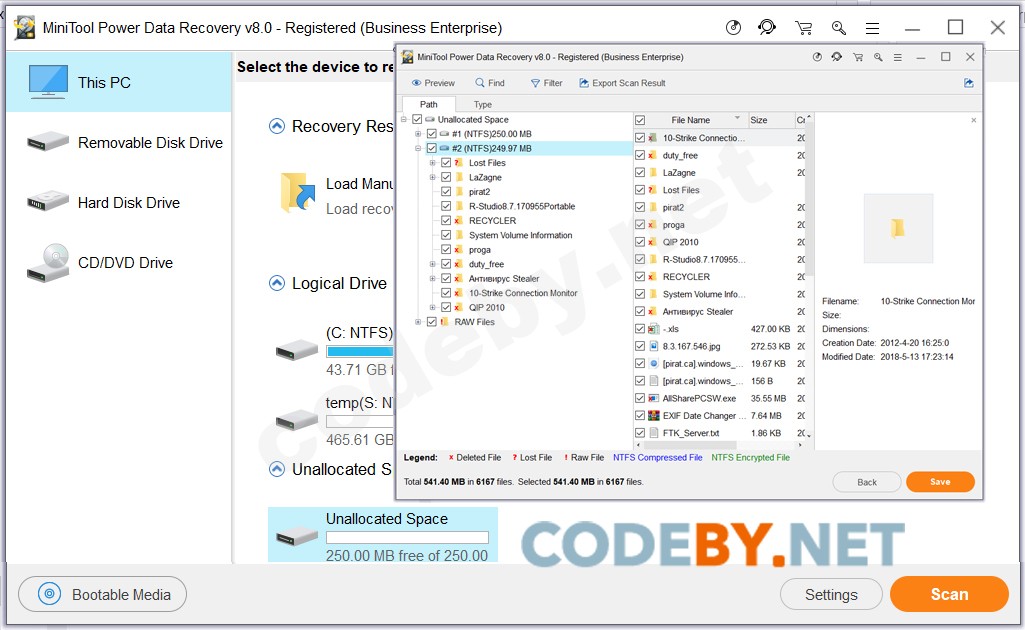
Task: Open the Preview tool in the scan window
Action: 432,83
